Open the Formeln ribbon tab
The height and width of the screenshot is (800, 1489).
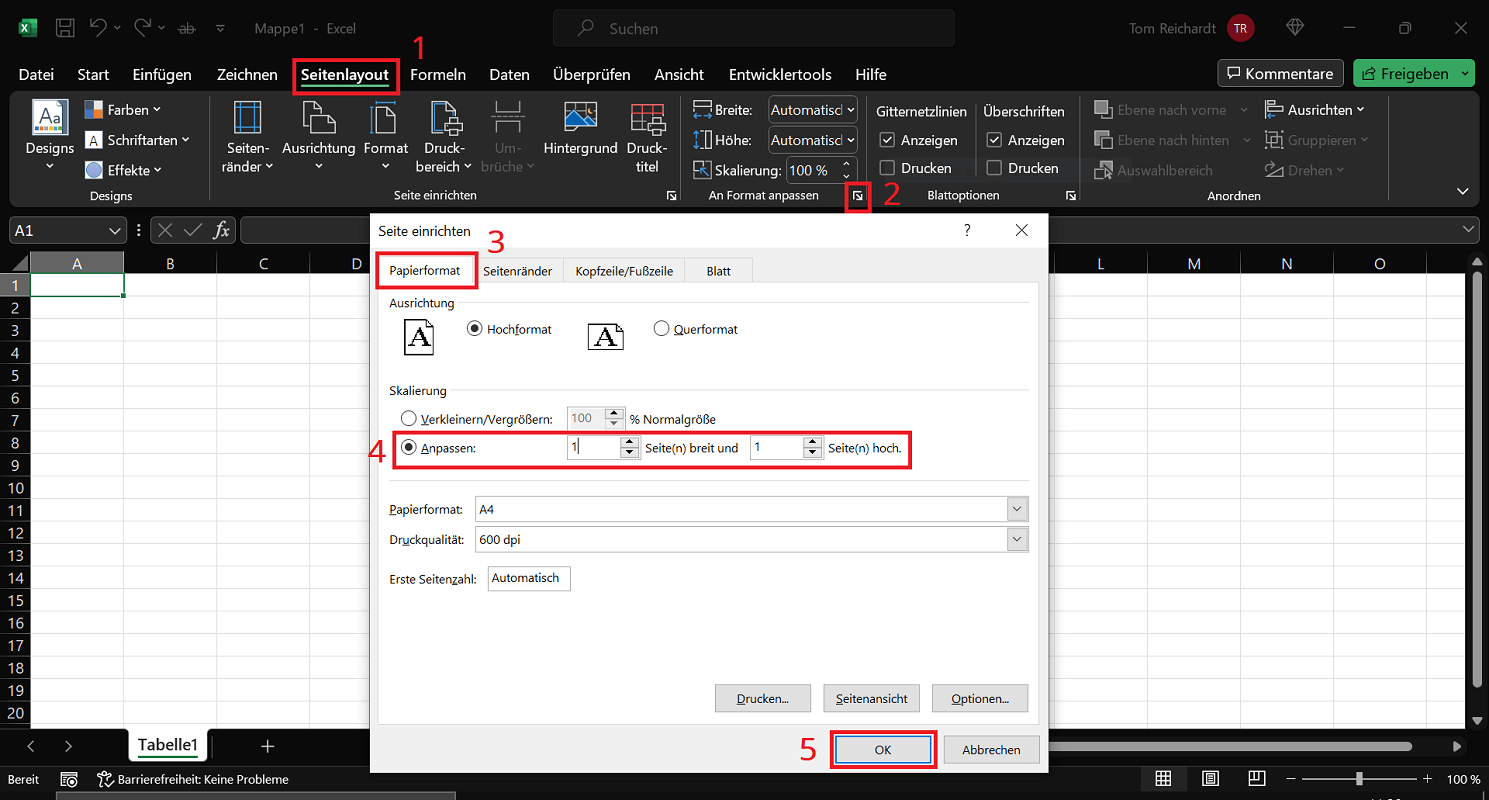(x=438, y=74)
